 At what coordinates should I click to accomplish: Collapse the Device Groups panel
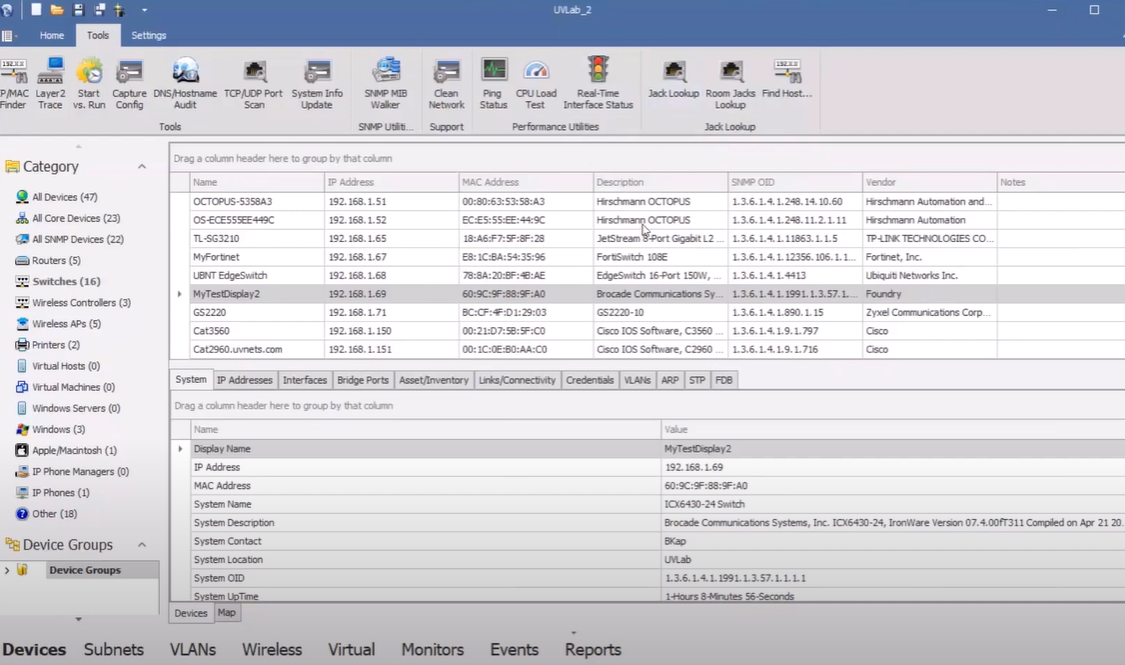click(x=142, y=544)
